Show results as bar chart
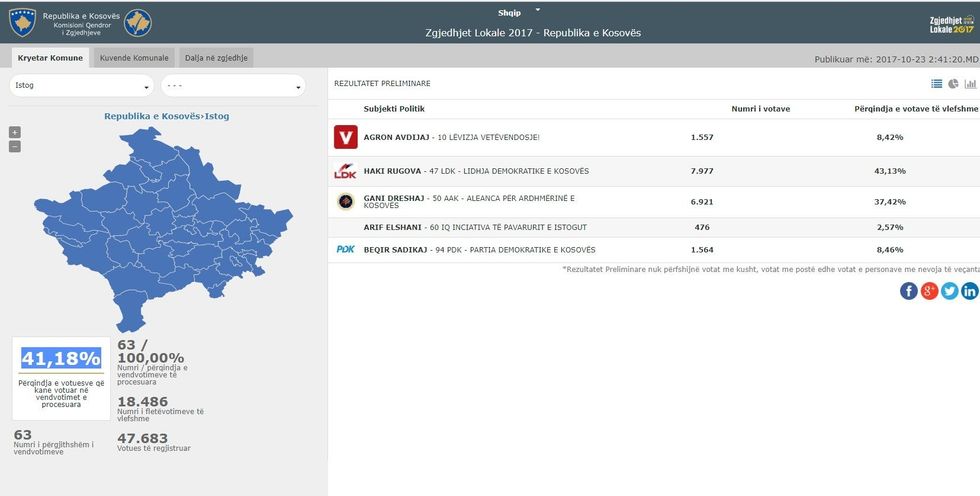 970,84
